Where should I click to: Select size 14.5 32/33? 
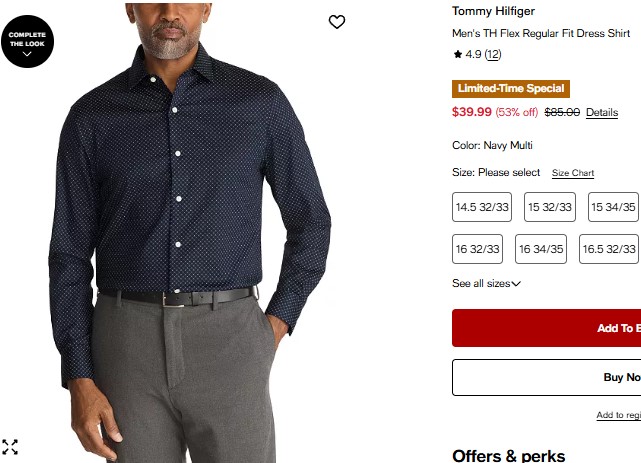(x=482, y=207)
